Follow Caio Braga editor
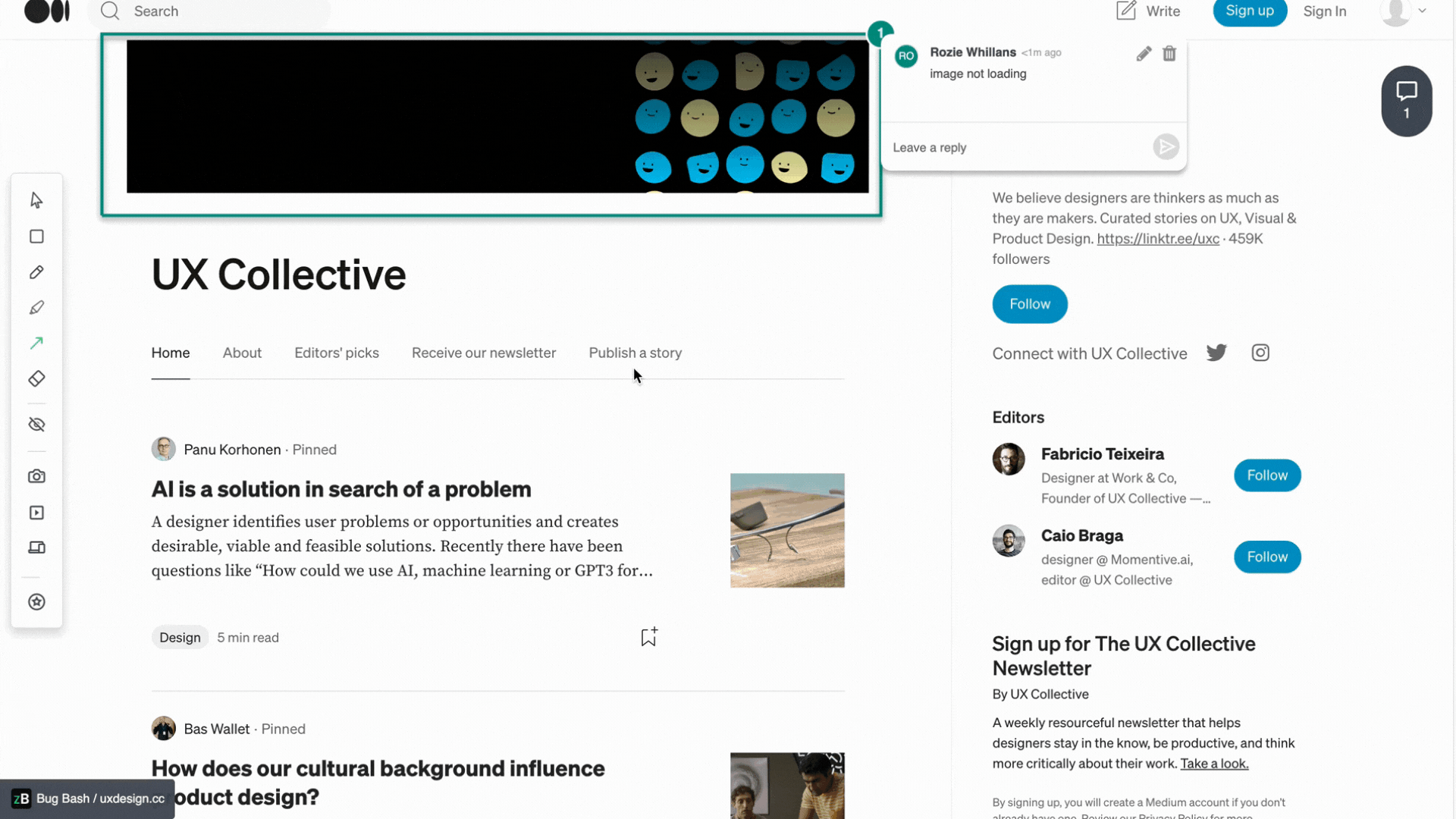This screenshot has width=1456, height=819. (x=1268, y=556)
